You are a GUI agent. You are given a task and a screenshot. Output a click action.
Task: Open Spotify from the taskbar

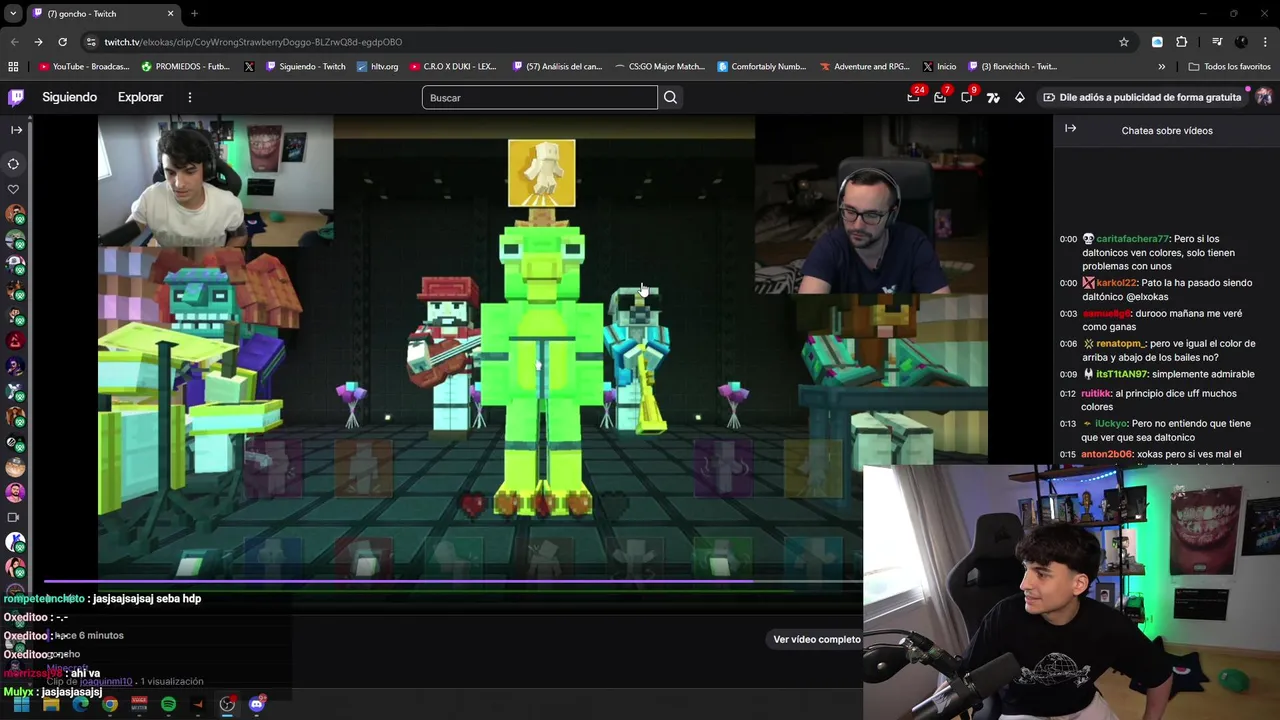[168, 704]
